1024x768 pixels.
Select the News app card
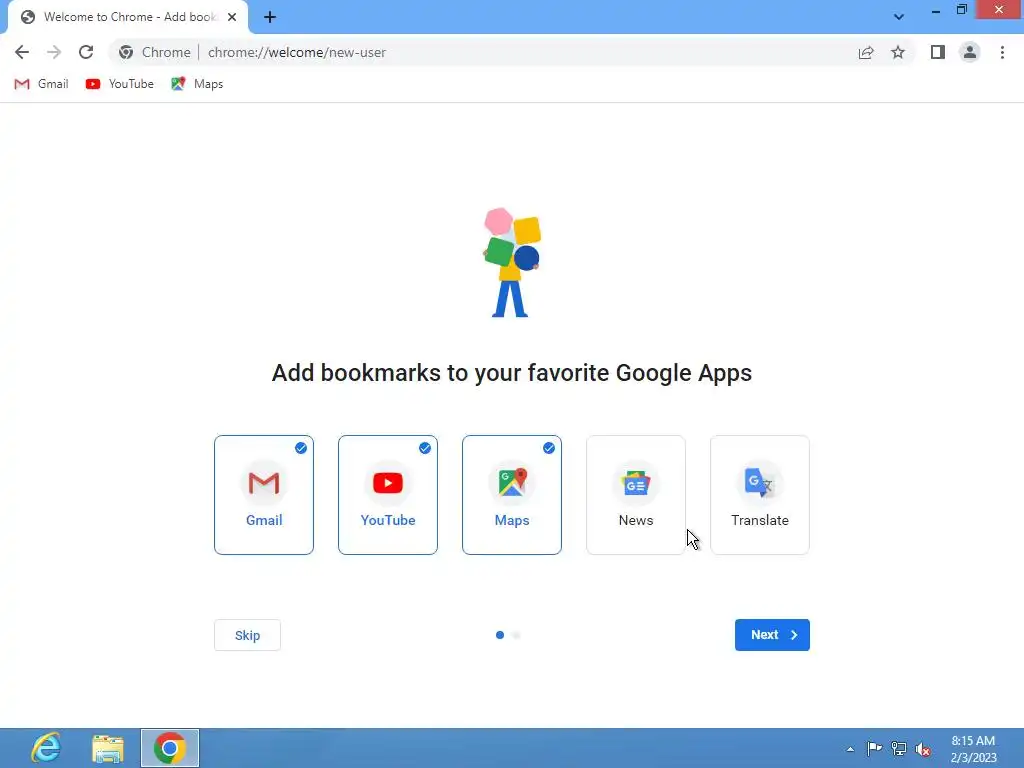pos(636,495)
